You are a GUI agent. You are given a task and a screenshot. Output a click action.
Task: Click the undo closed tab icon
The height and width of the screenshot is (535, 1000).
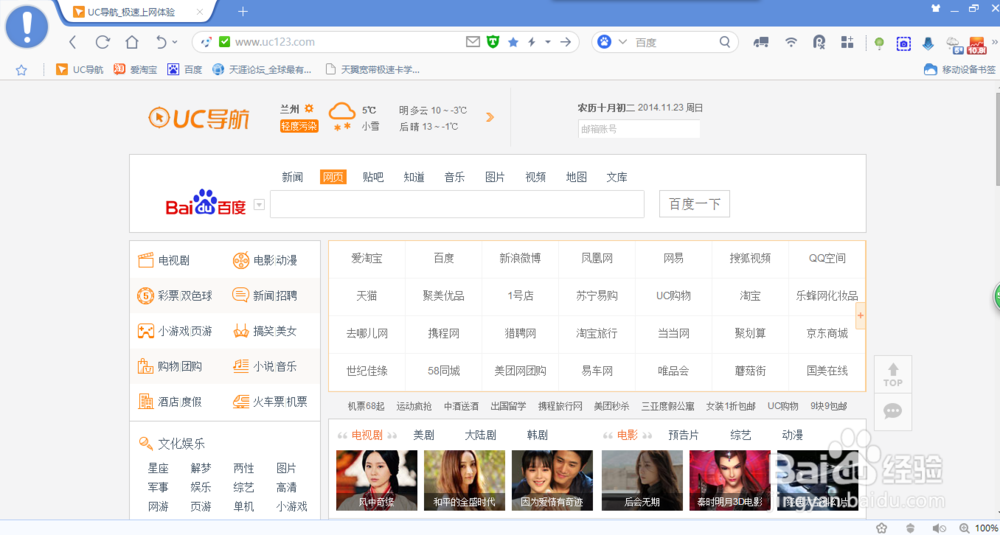pos(161,42)
